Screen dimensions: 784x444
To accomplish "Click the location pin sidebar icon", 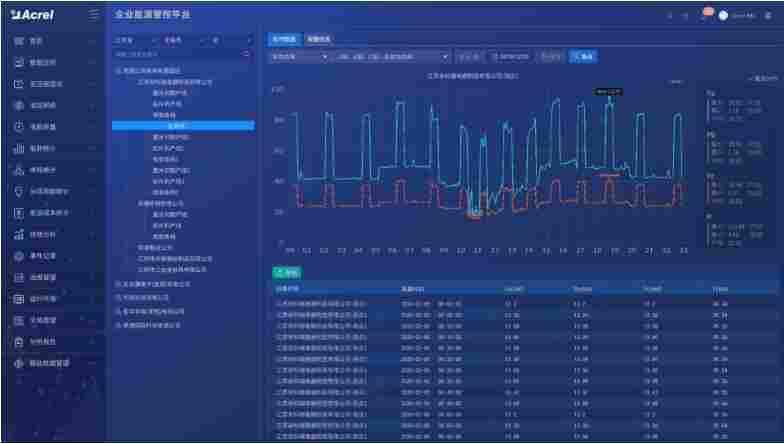I will tap(19, 191).
